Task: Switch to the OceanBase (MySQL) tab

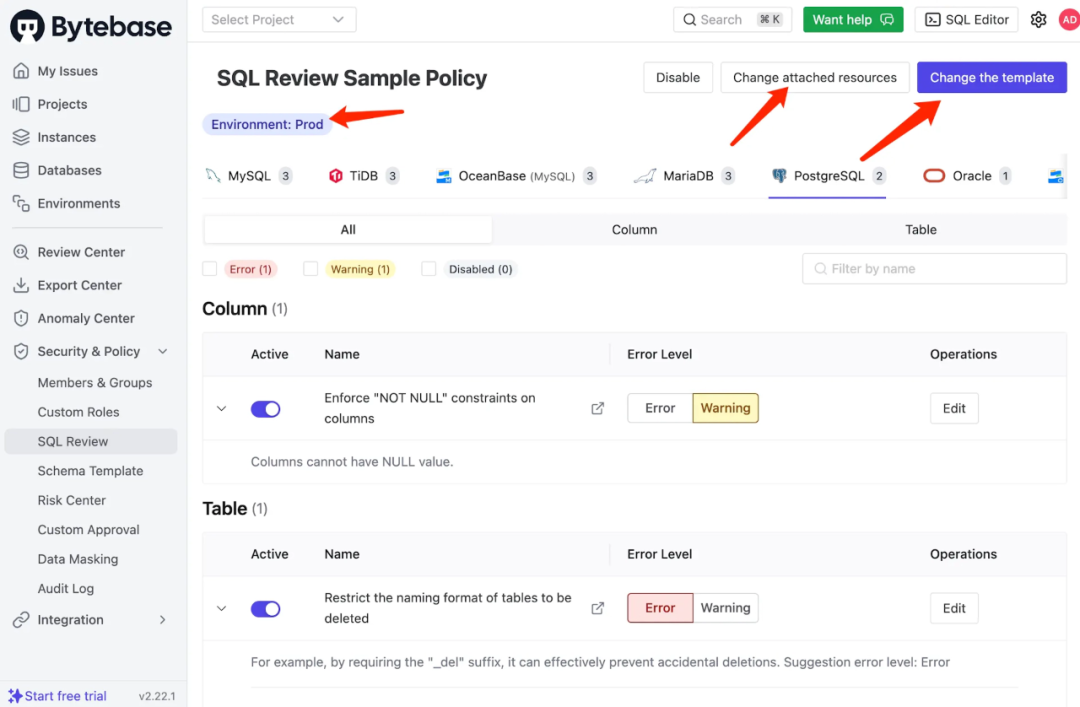Action: [x=517, y=176]
